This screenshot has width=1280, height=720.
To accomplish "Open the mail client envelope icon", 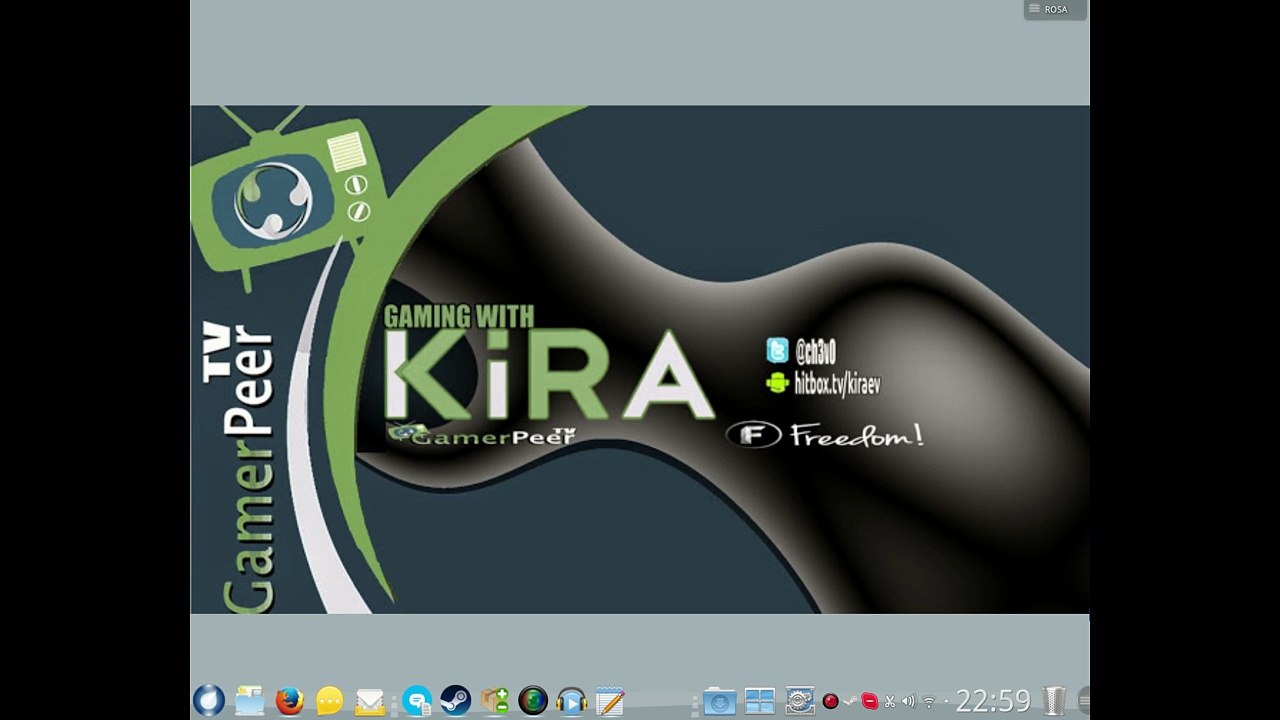I will pyautogui.click(x=370, y=702).
